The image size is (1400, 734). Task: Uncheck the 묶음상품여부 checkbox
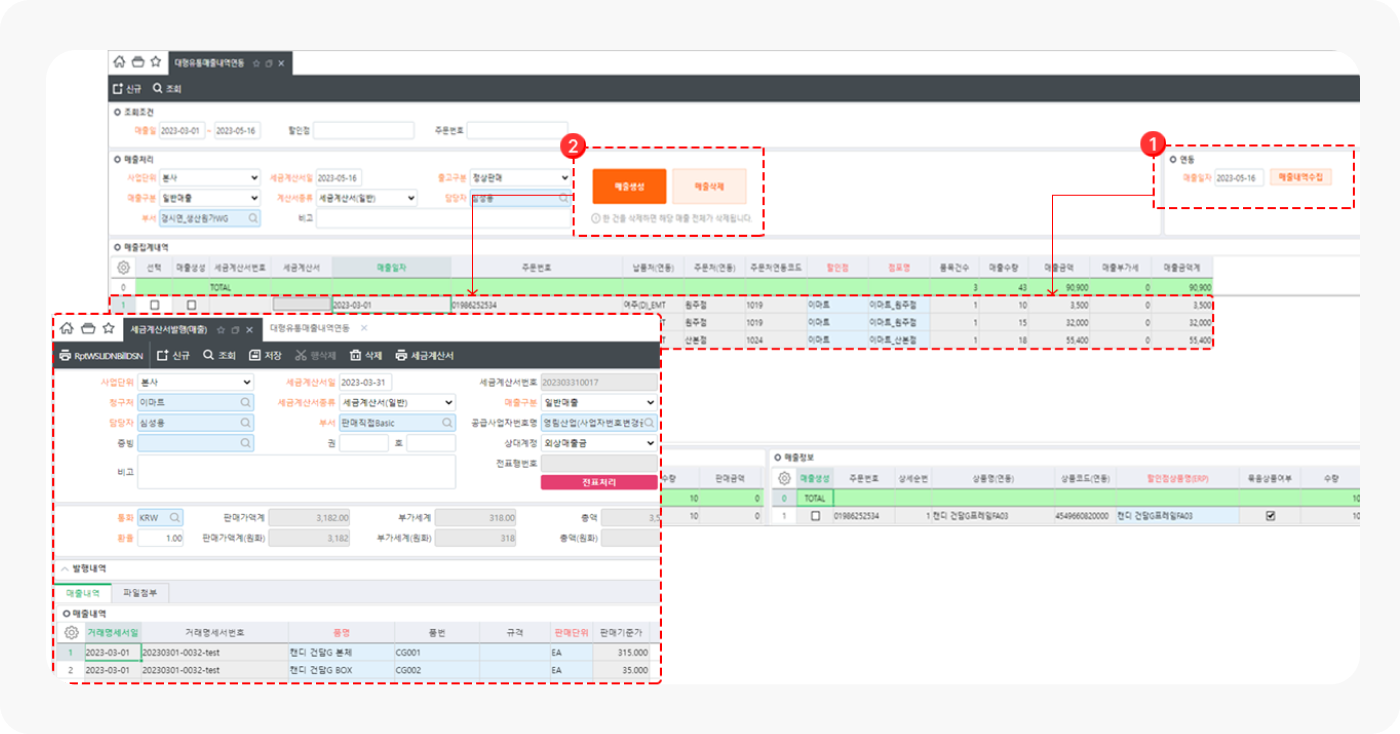click(1270, 516)
